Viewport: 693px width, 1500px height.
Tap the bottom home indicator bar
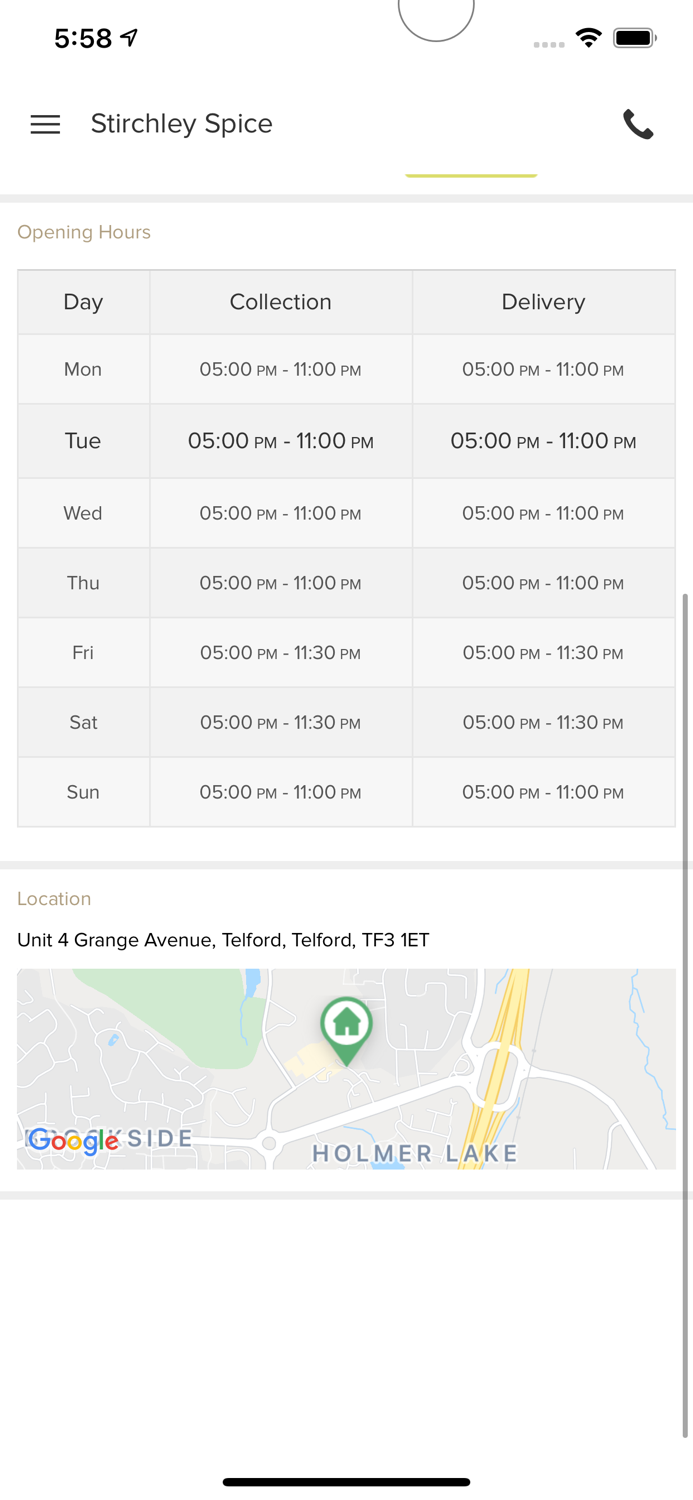(x=346, y=1482)
